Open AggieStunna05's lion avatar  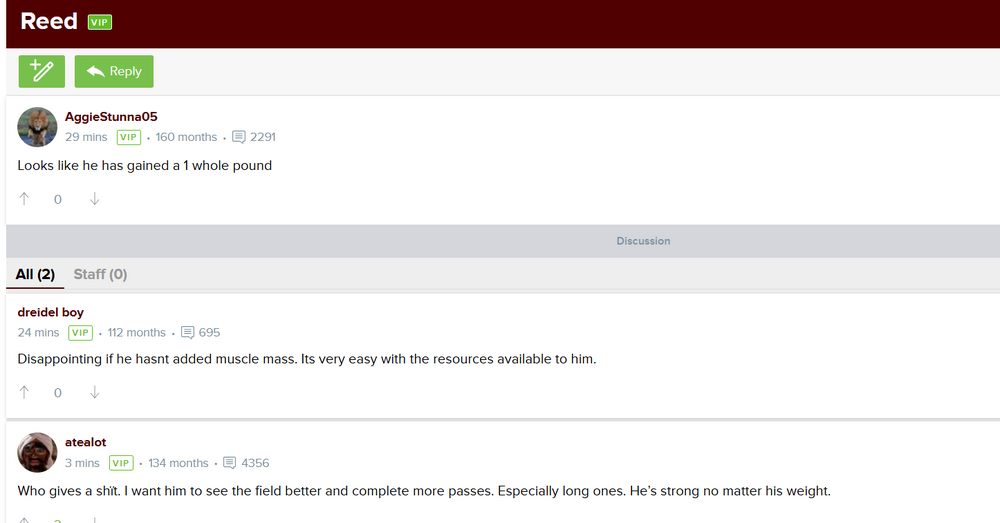[37, 127]
